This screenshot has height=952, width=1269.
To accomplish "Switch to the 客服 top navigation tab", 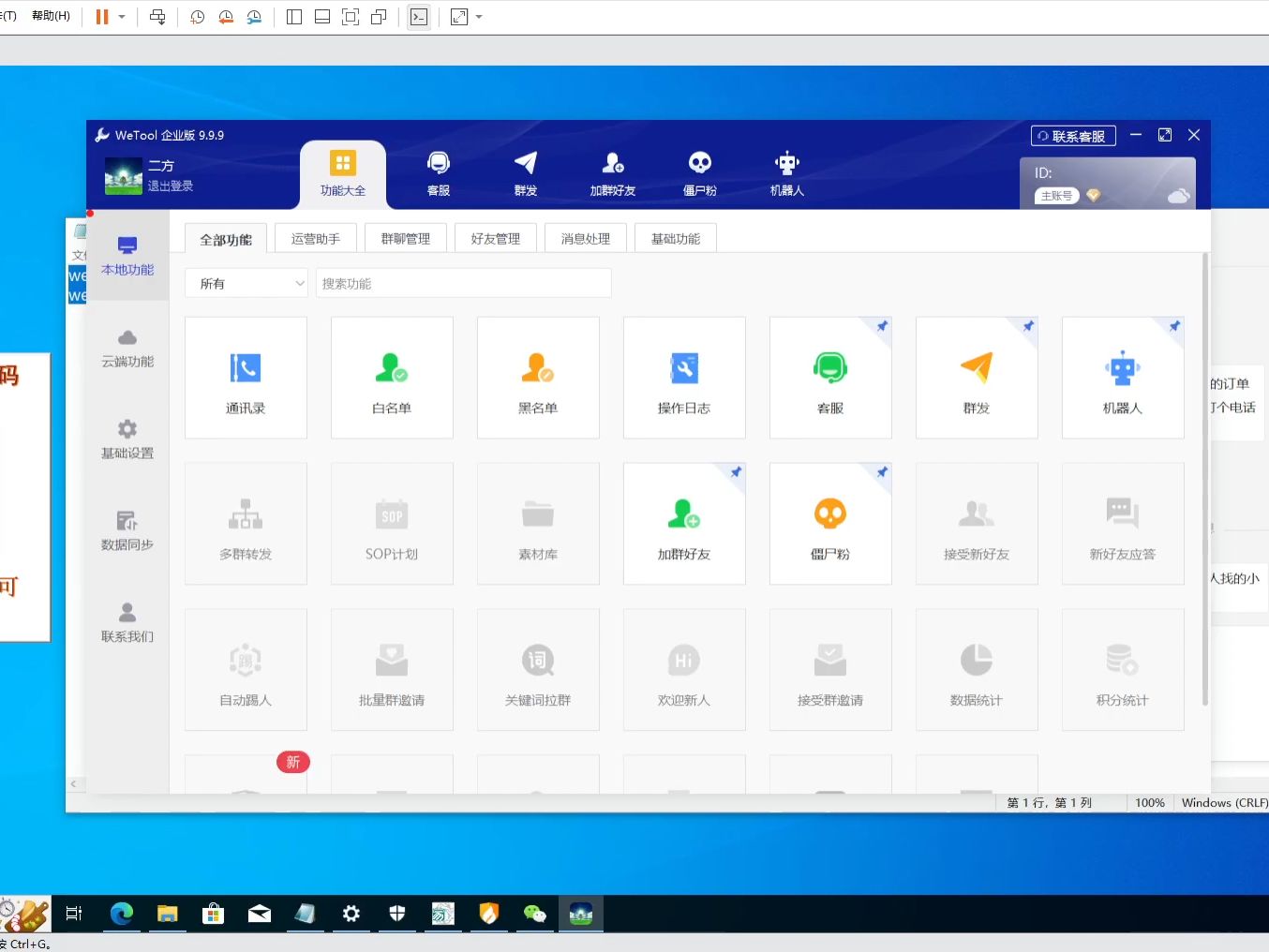I will [439, 174].
